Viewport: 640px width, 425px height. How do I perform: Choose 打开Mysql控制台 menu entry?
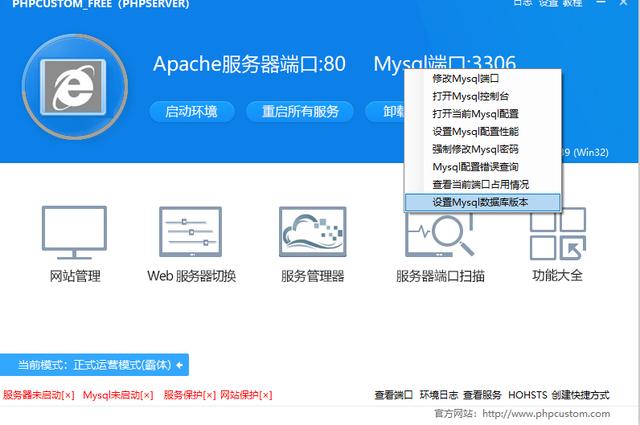(x=482, y=96)
